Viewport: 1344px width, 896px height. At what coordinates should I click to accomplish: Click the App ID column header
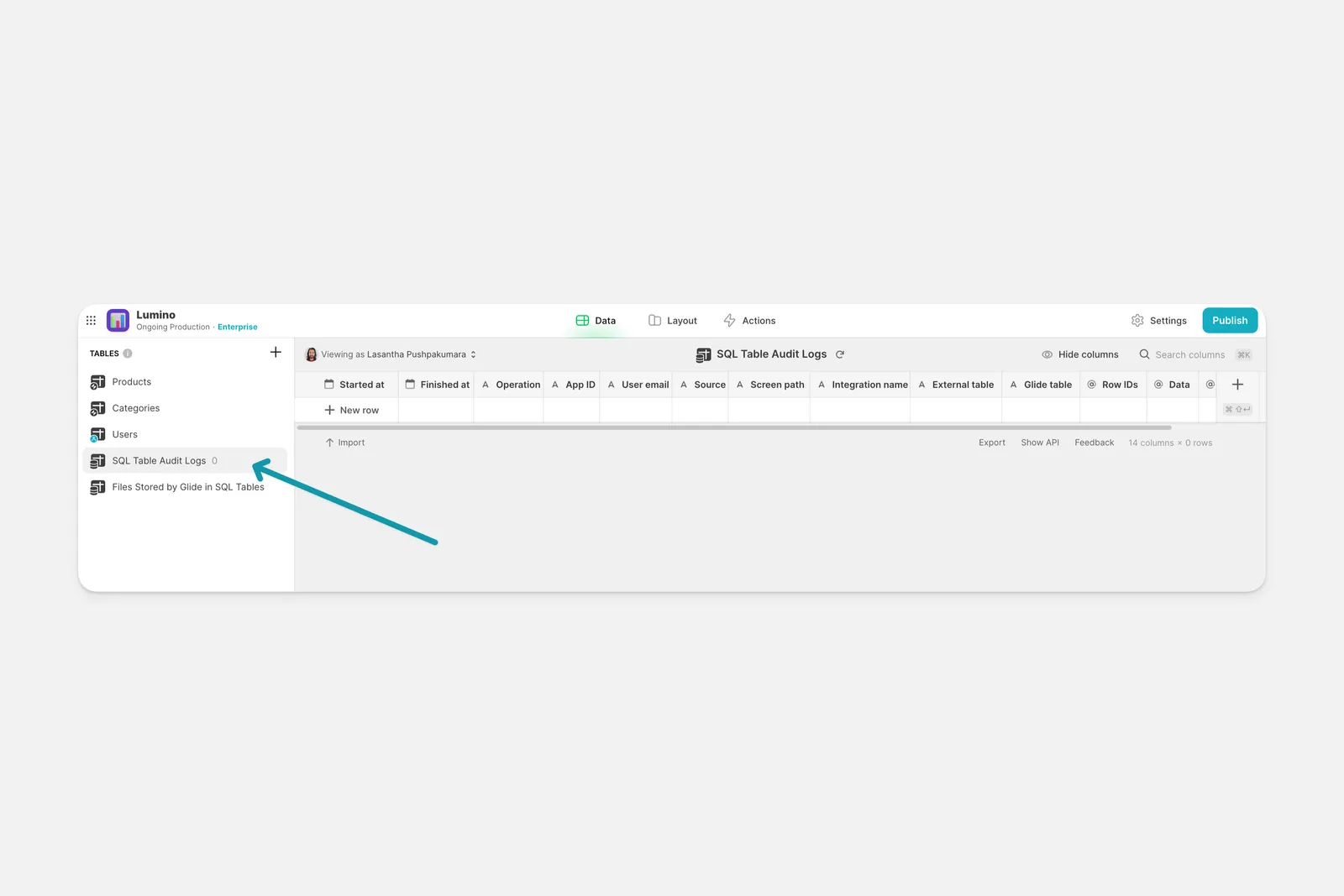pos(573,385)
